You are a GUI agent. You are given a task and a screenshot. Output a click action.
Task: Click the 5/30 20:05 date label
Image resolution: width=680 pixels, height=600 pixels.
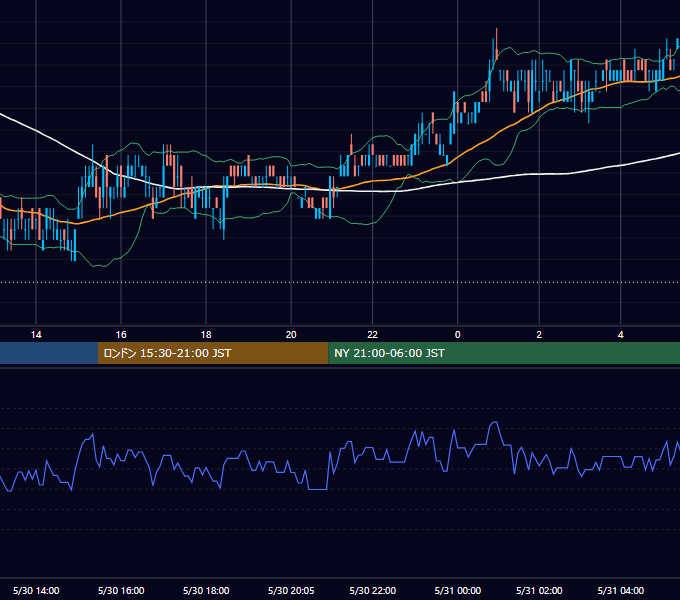pyautogui.click(x=291, y=590)
